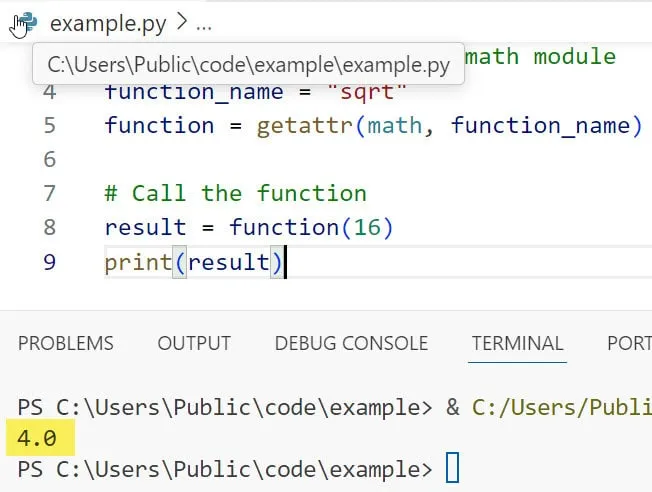Click the "# Call the function" comment
The image size is (652, 492).
click(235, 193)
